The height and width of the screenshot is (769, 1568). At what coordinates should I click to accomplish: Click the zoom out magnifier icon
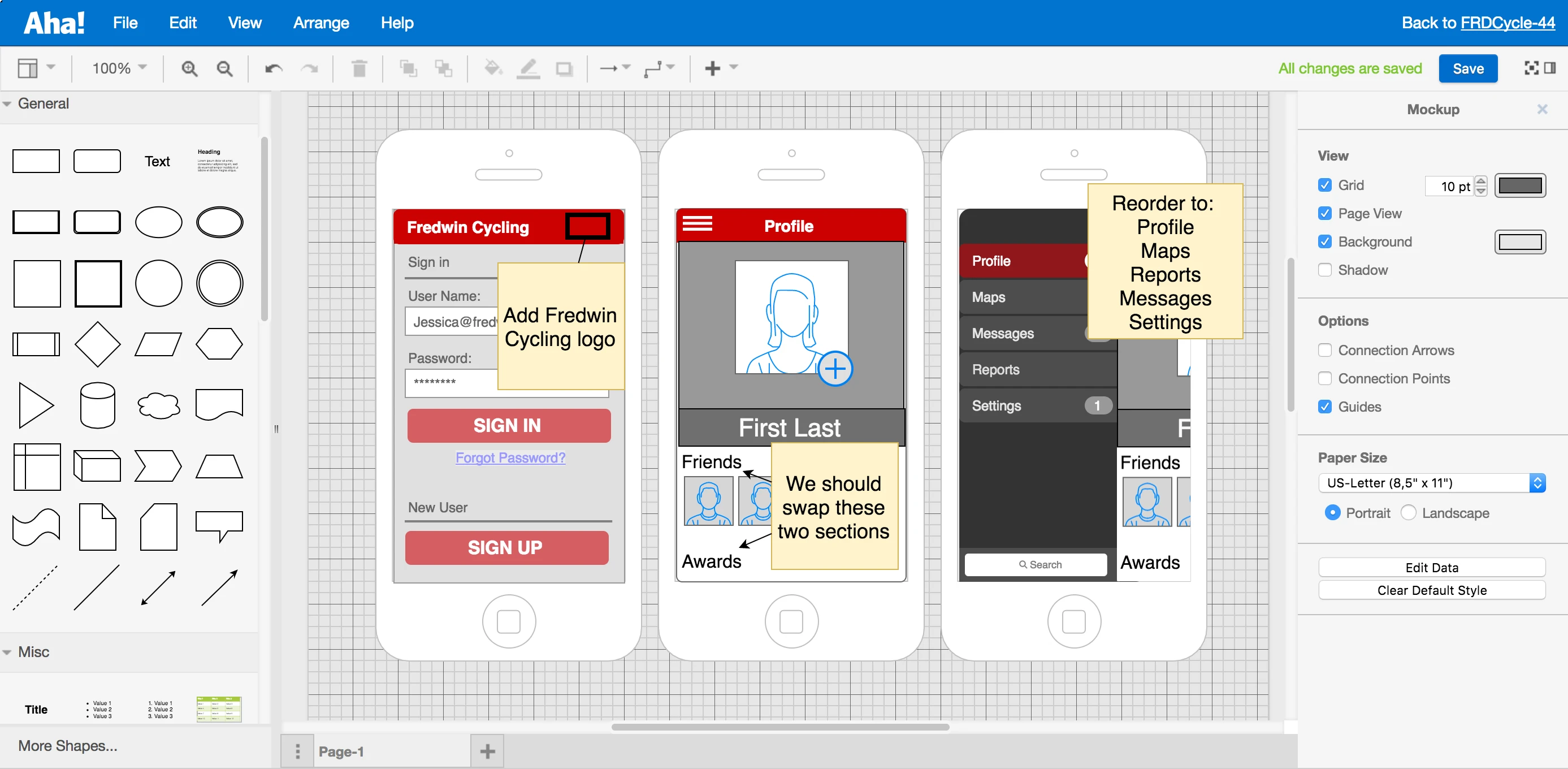tap(224, 68)
